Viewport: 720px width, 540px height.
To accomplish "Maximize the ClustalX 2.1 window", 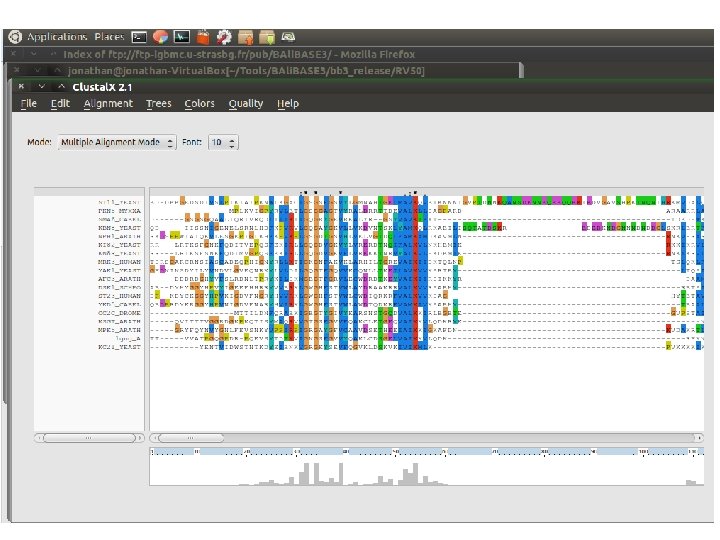I will click(x=61, y=86).
